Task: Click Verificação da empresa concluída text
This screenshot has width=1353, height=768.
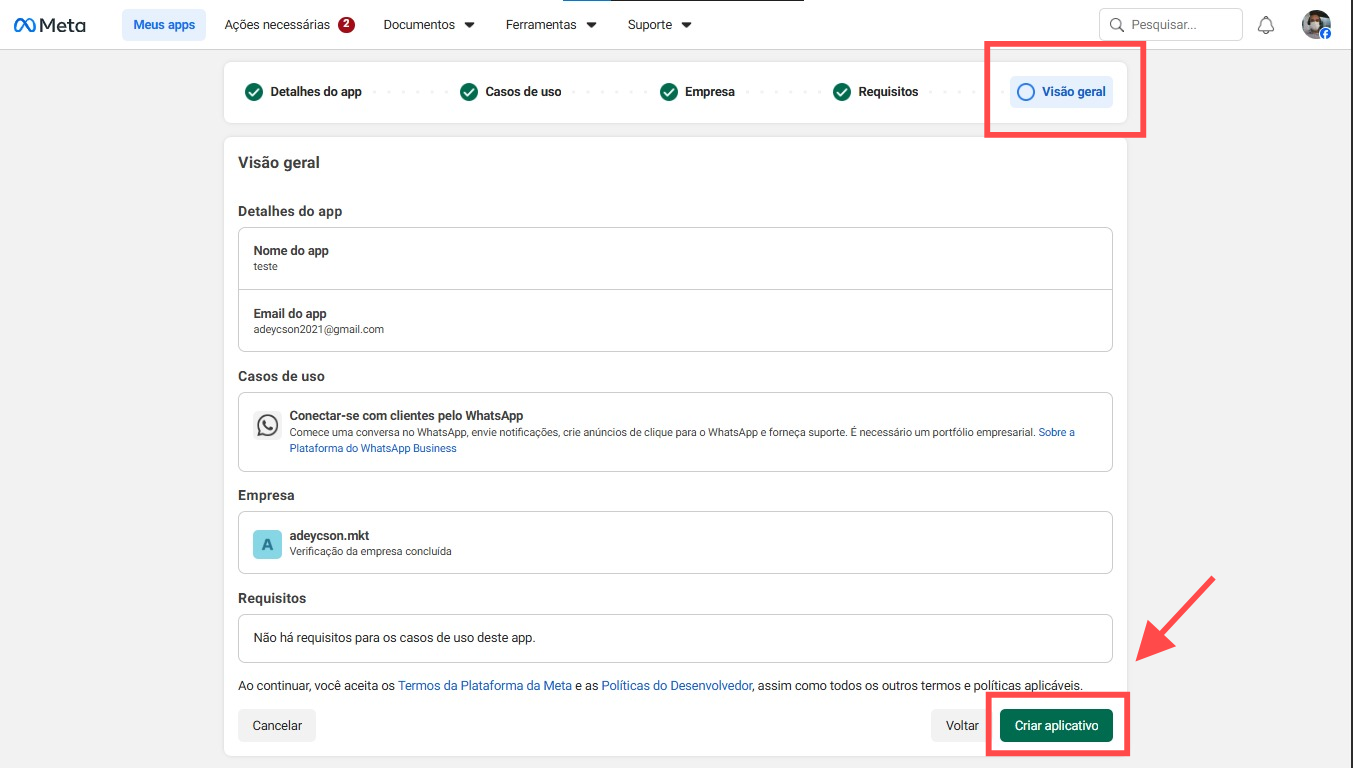Action: (370, 551)
